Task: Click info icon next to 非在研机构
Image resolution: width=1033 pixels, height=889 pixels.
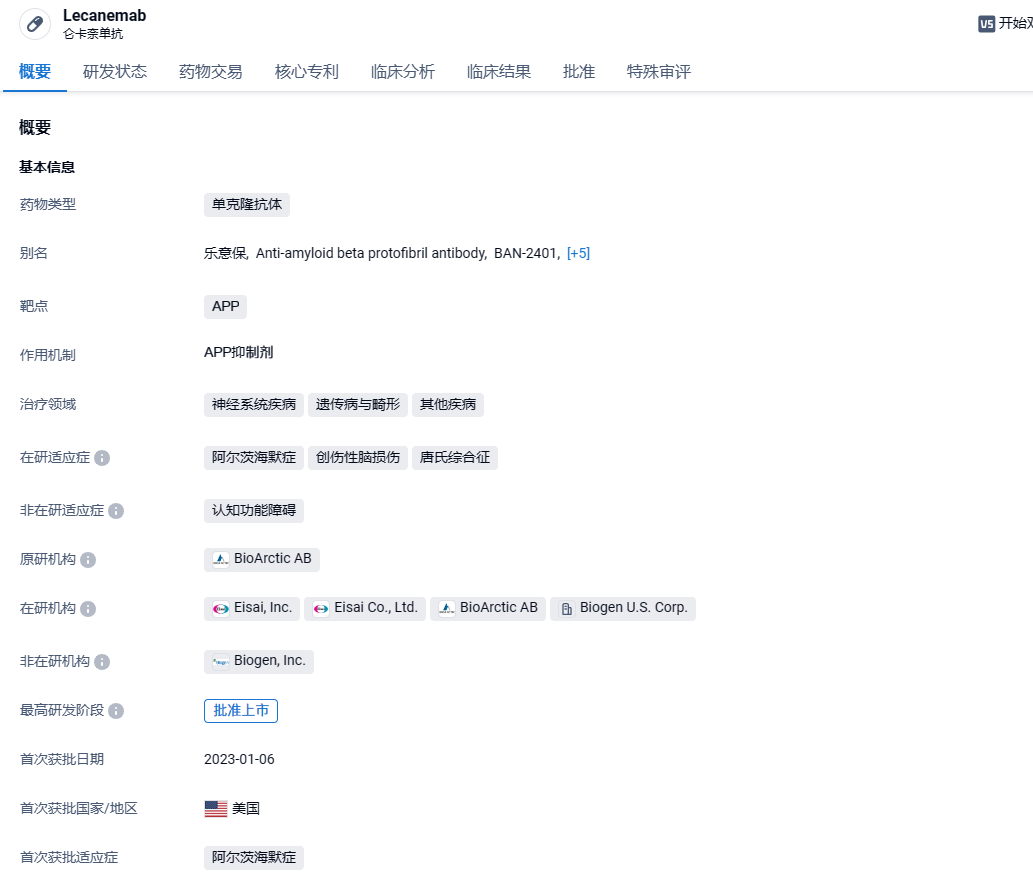Action: click(102, 662)
